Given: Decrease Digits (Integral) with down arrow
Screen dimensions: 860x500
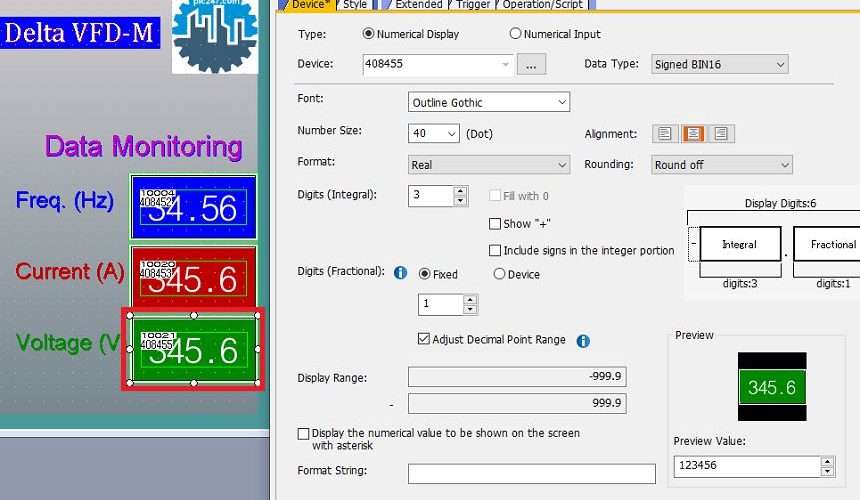Looking at the screenshot, I should click(460, 201).
